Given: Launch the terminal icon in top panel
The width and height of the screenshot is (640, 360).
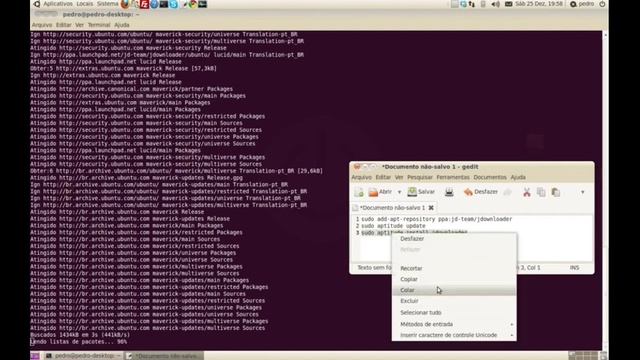Looking at the screenshot, I should click(164, 4).
